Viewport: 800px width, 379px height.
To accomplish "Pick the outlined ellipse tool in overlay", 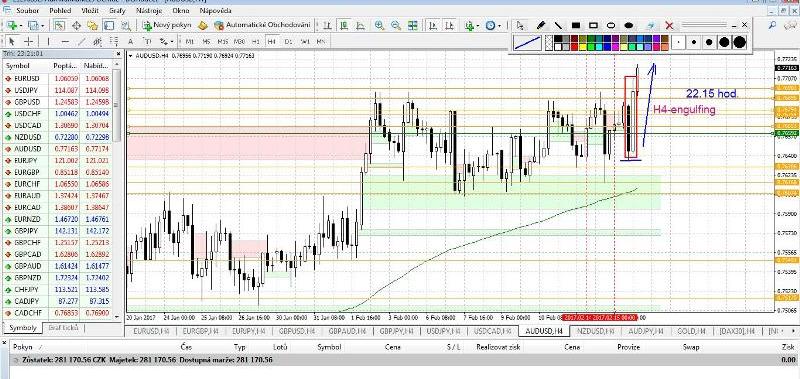I will click(x=611, y=25).
